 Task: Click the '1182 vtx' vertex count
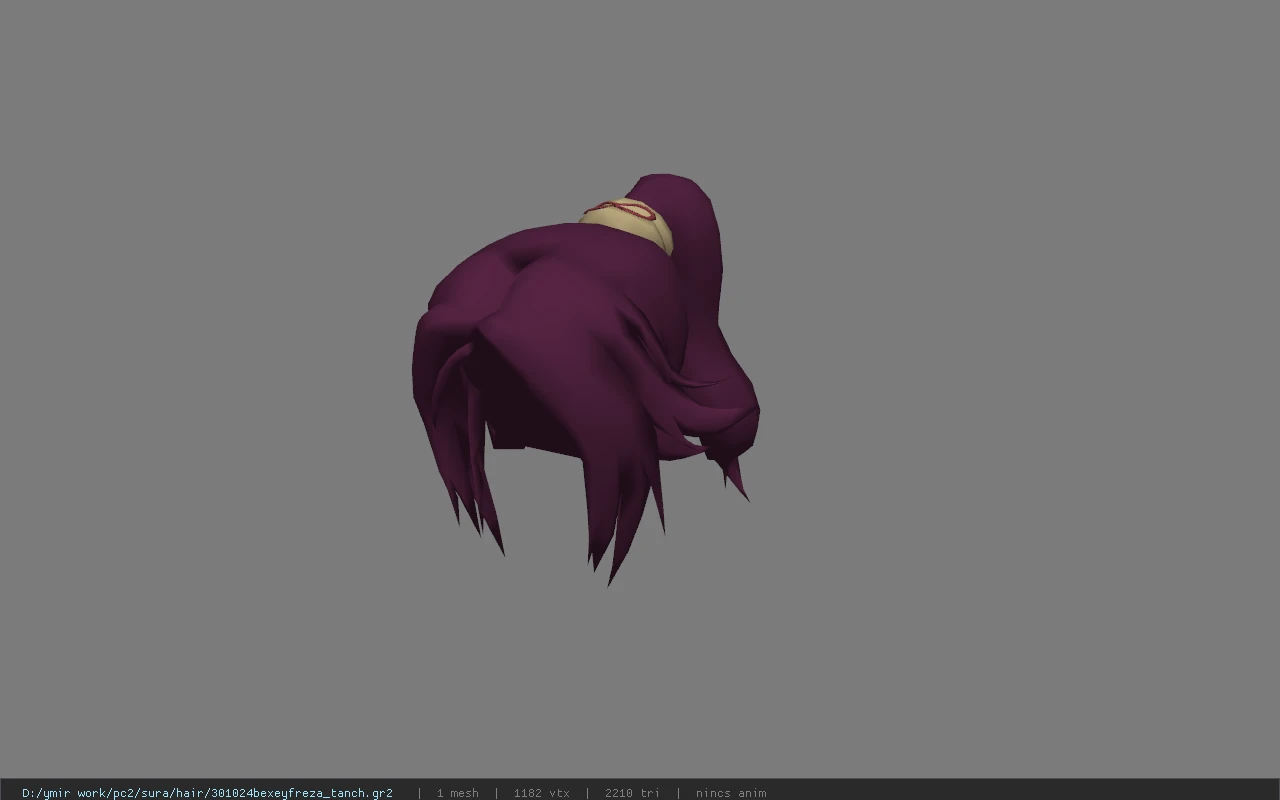click(x=542, y=793)
